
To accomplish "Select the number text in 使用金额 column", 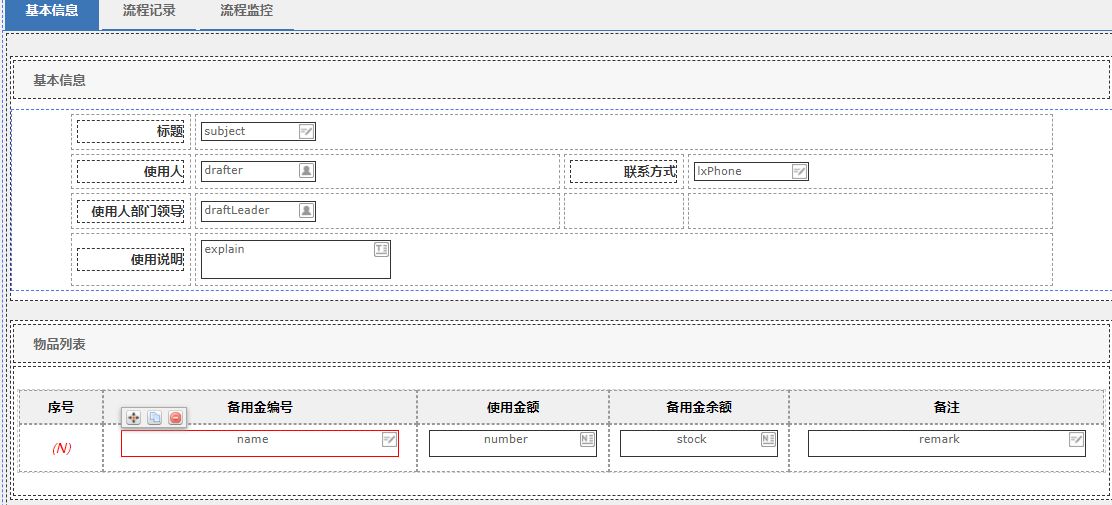I will click(506, 440).
